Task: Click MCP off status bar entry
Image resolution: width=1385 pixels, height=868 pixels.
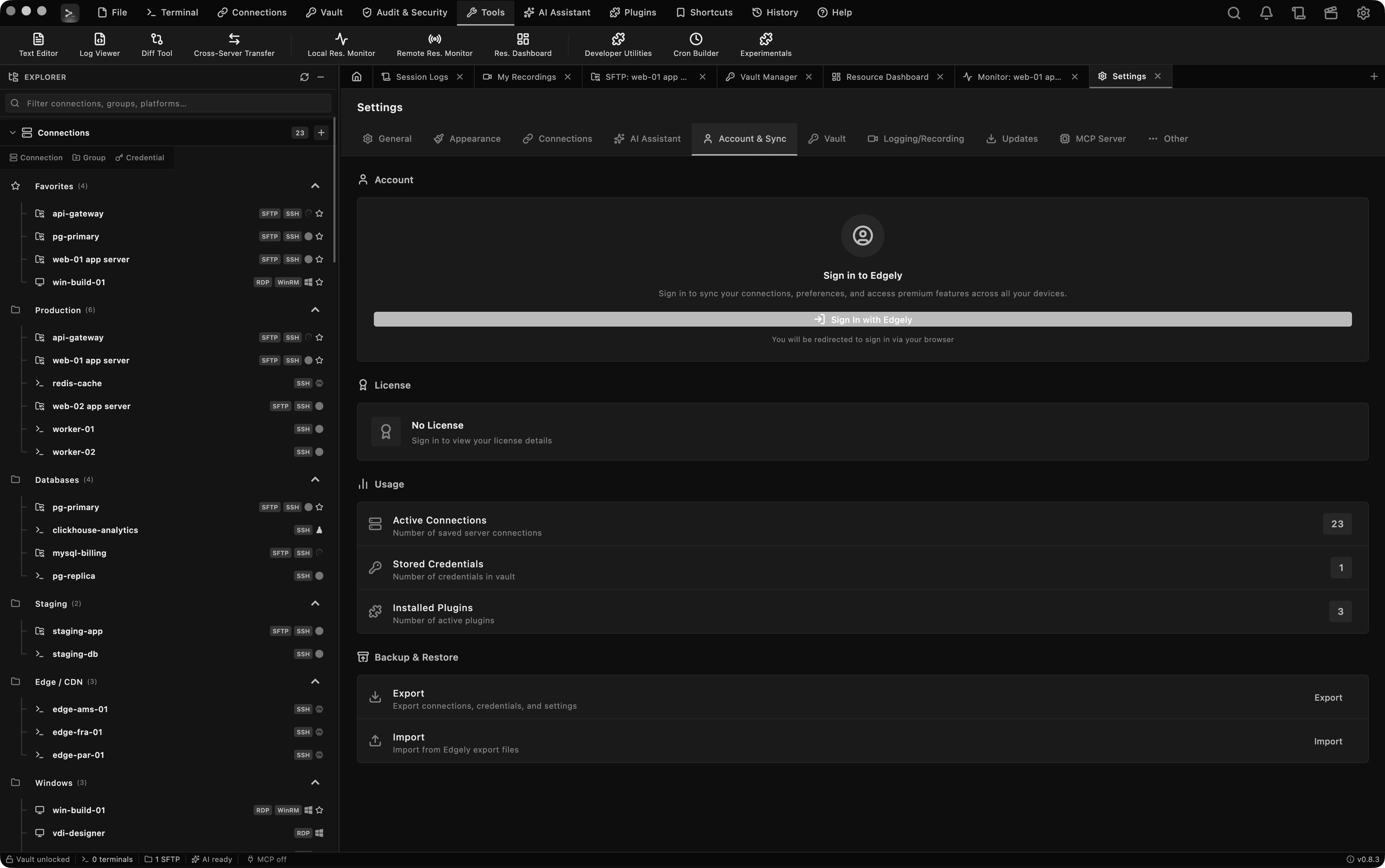Action: click(266, 859)
